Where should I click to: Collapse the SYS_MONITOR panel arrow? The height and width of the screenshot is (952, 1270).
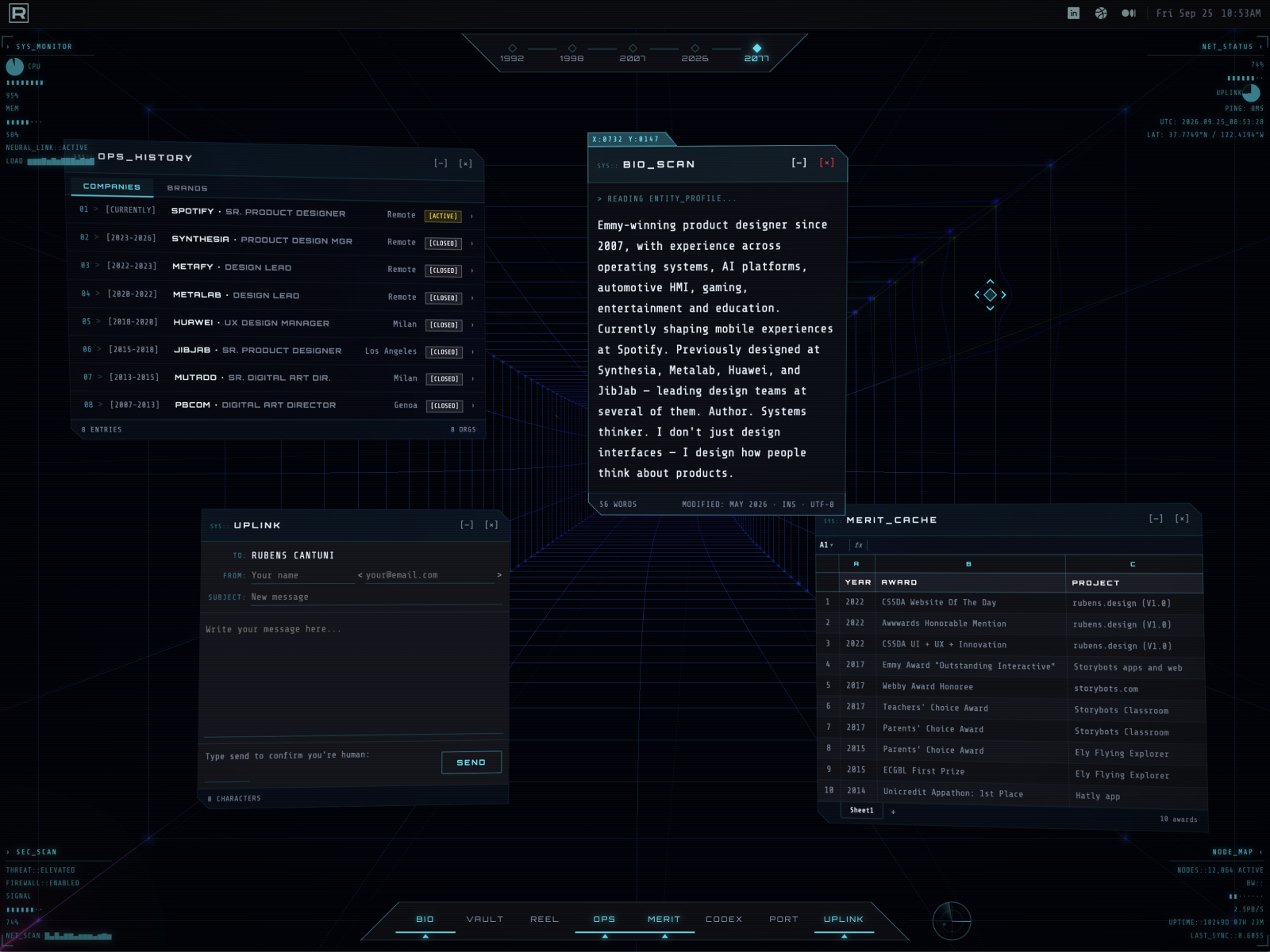(x=9, y=47)
